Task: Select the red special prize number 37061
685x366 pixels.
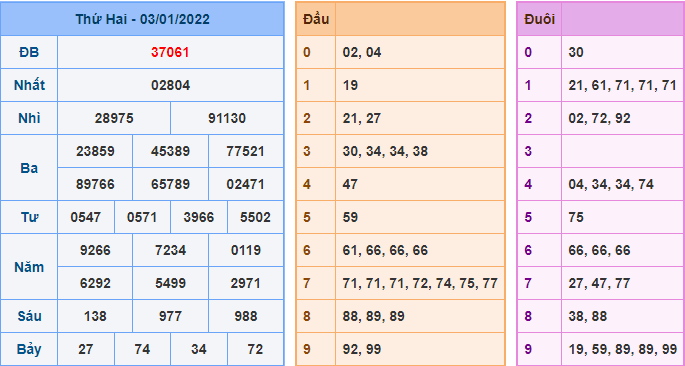Action: click(x=170, y=52)
